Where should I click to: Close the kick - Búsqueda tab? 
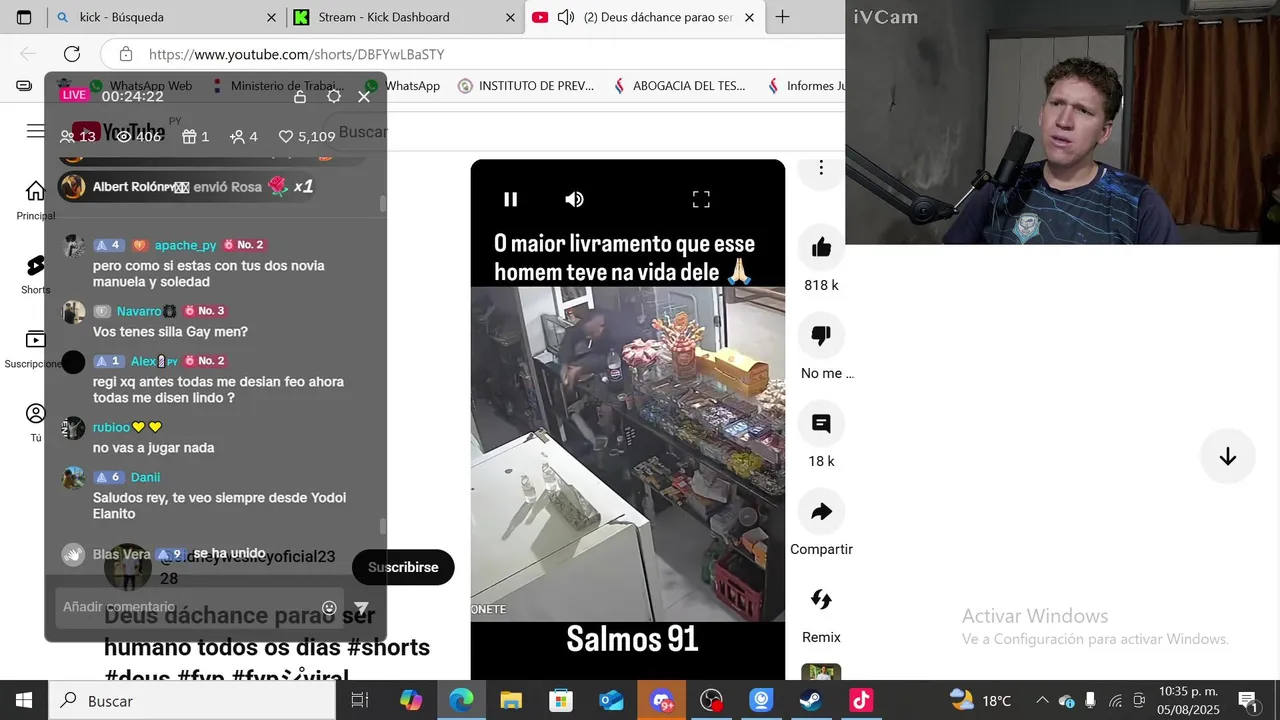[x=271, y=17]
